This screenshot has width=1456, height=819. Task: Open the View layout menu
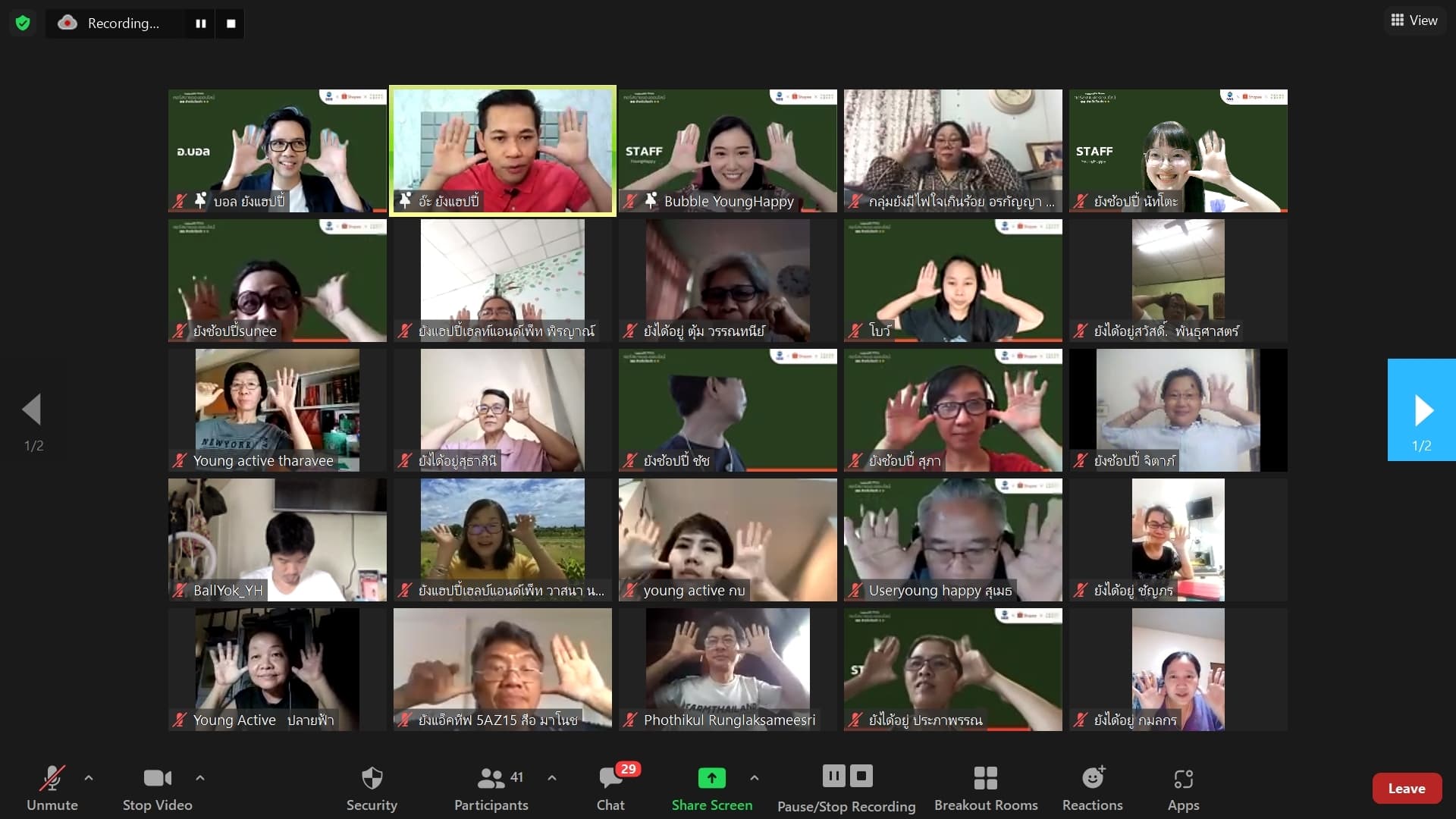coord(1414,20)
